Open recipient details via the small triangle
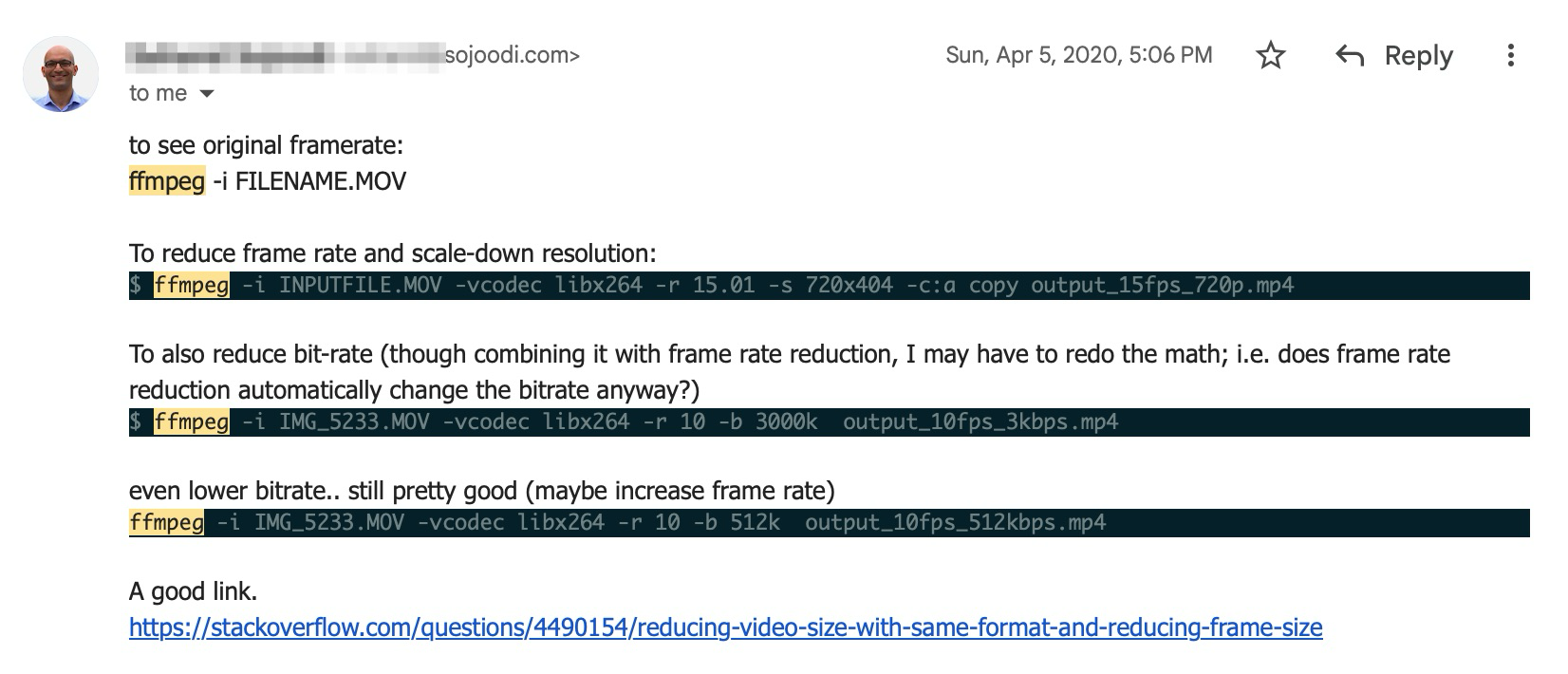This screenshot has height=674, width=1568. tap(206, 94)
